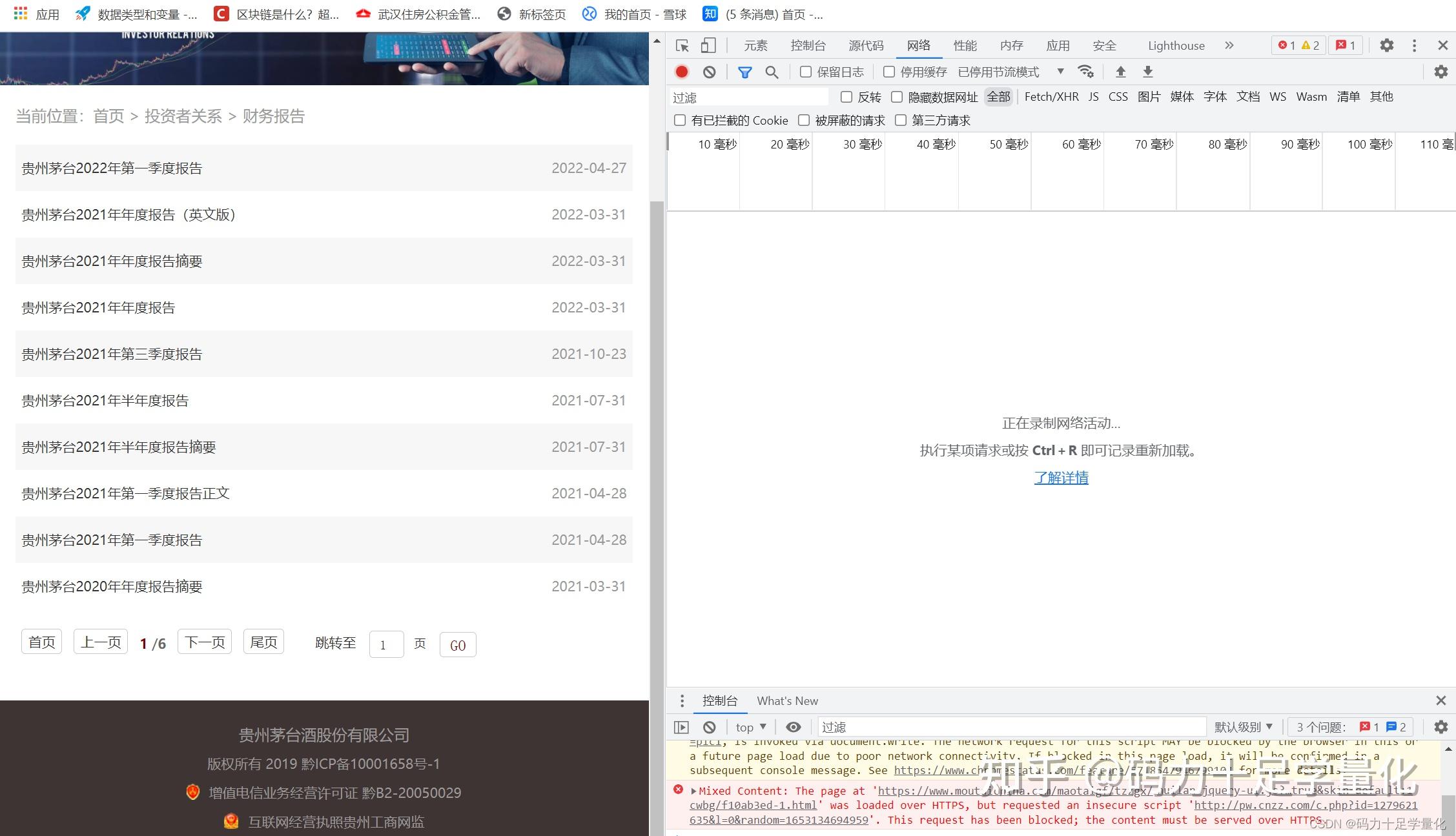
Task: Open What's New drawer tab
Action: pos(787,700)
